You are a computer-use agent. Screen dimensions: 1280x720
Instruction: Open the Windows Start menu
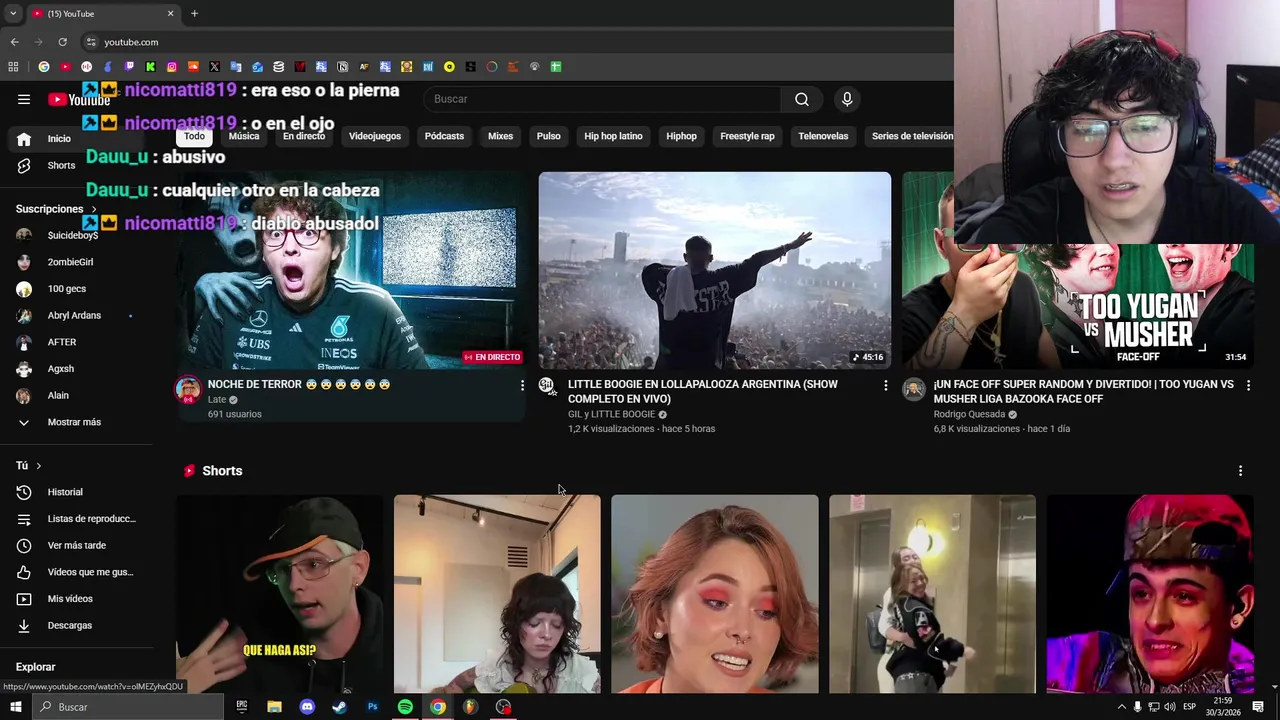click(x=15, y=707)
